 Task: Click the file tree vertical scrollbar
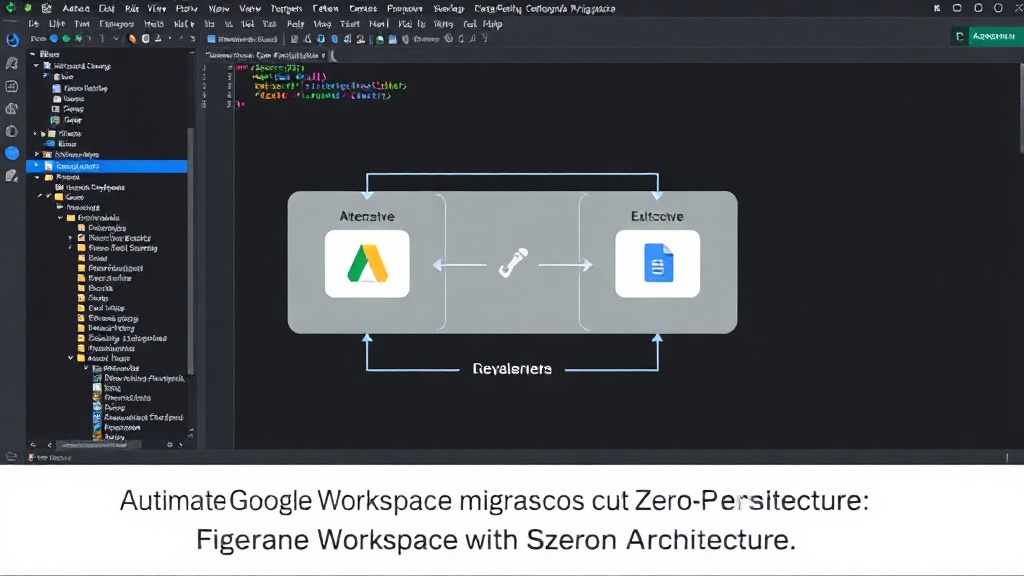coord(191,251)
